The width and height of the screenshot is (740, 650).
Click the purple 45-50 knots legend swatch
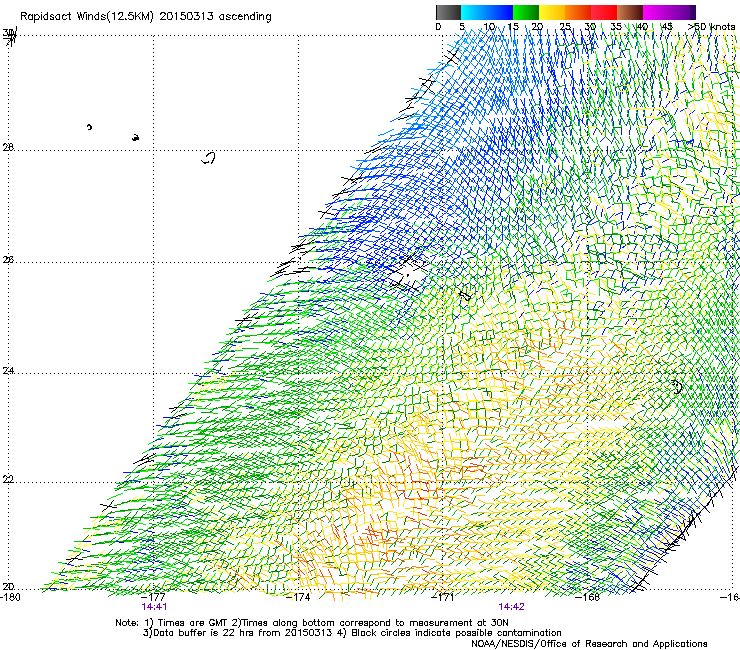[x=682, y=12]
